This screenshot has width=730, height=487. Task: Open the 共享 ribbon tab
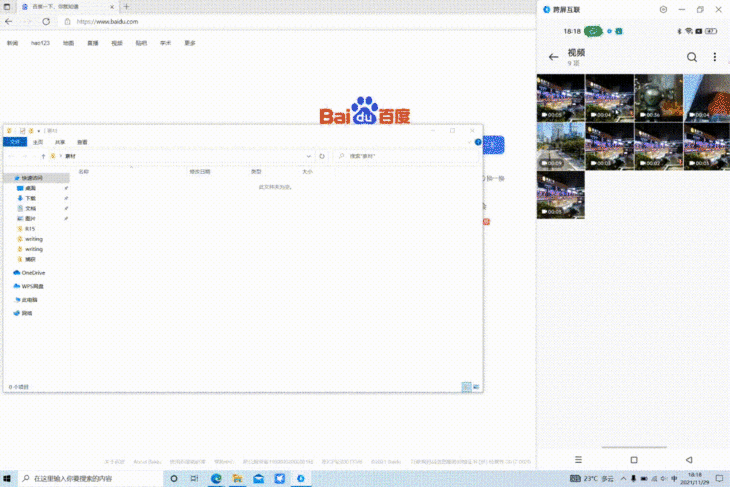(x=60, y=142)
